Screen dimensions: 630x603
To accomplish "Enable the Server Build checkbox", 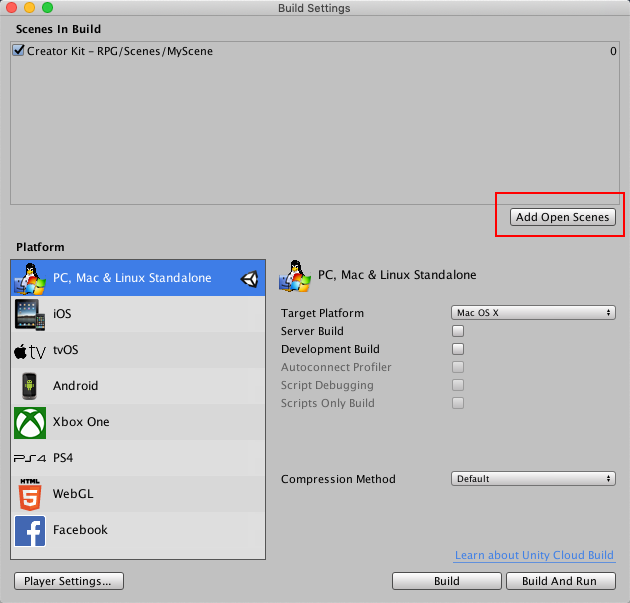I will (x=458, y=331).
